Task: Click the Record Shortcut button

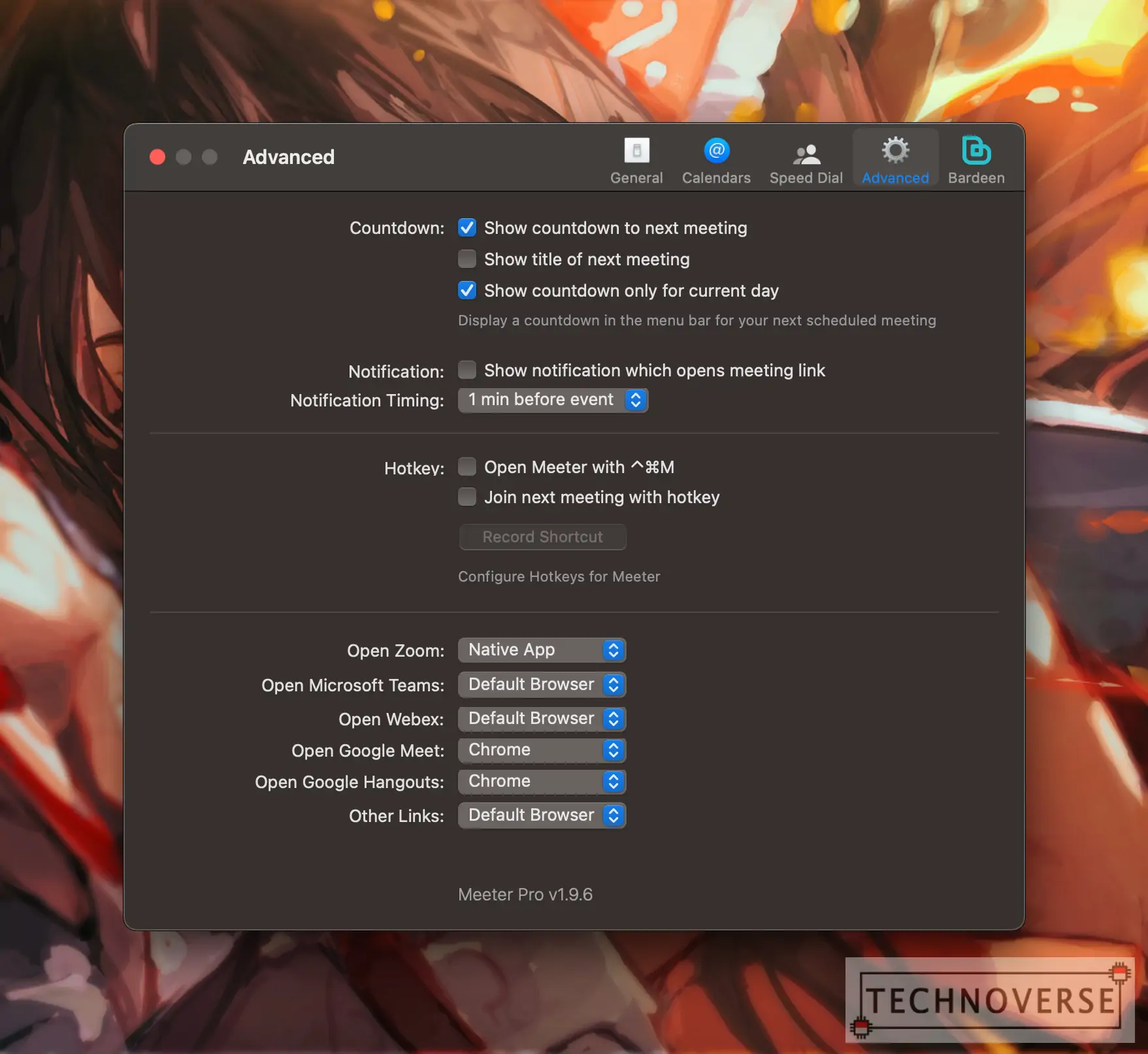Action: coord(542,537)
